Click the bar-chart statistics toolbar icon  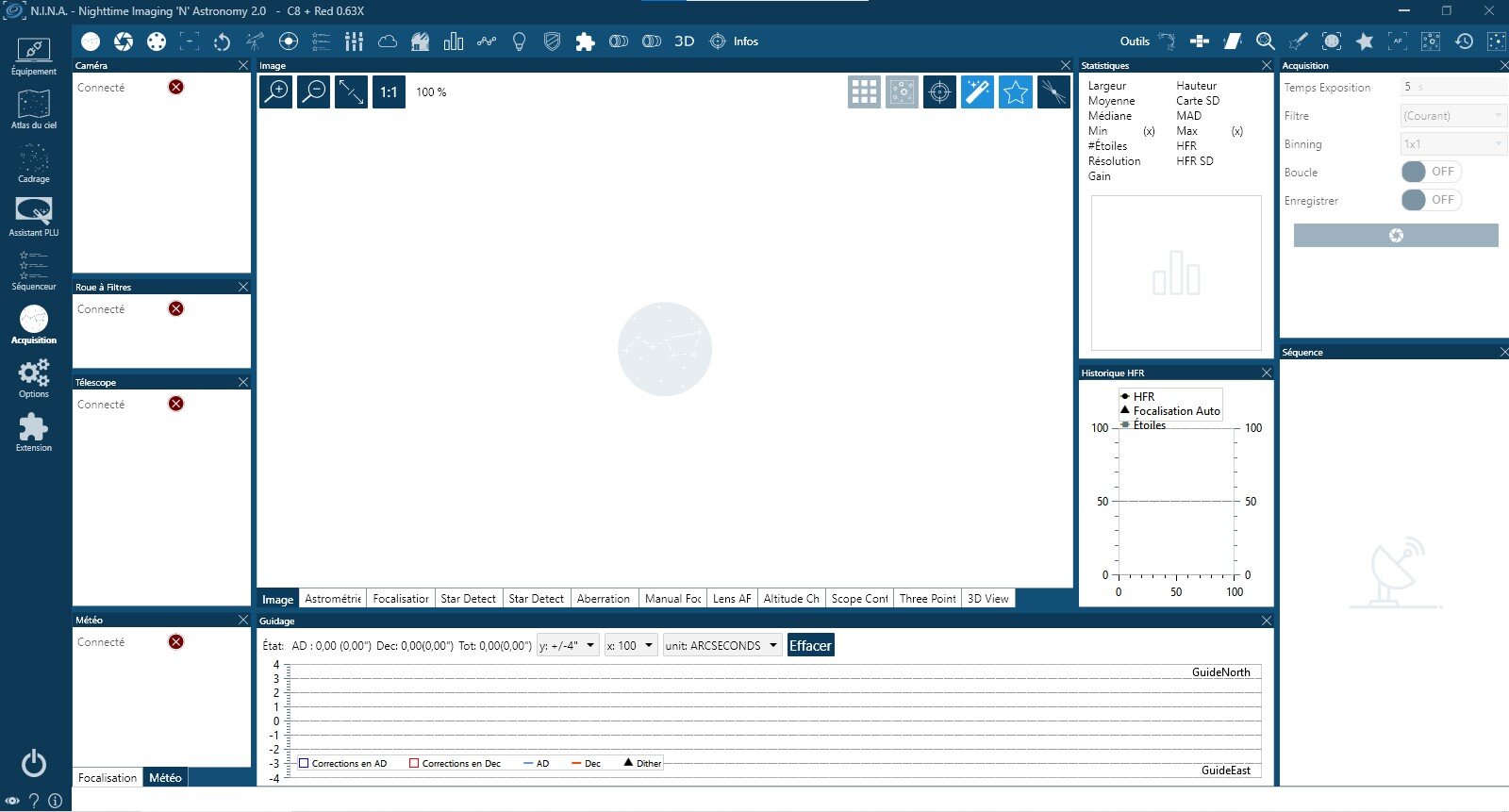454,41
